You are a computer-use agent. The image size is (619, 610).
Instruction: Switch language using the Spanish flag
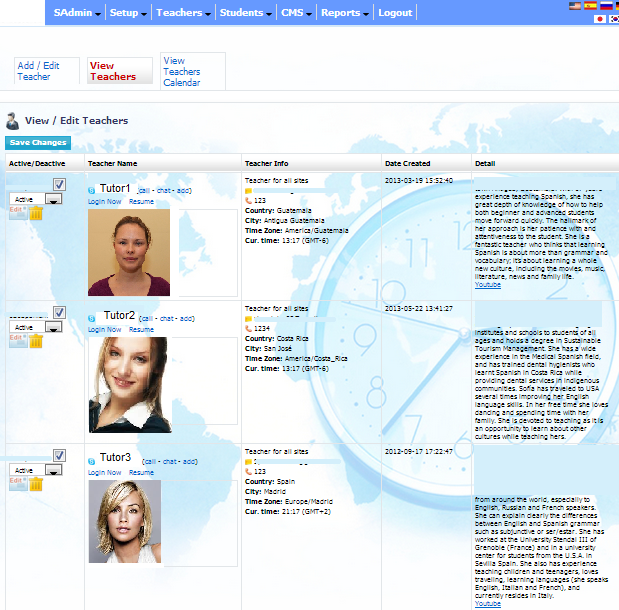589,6
